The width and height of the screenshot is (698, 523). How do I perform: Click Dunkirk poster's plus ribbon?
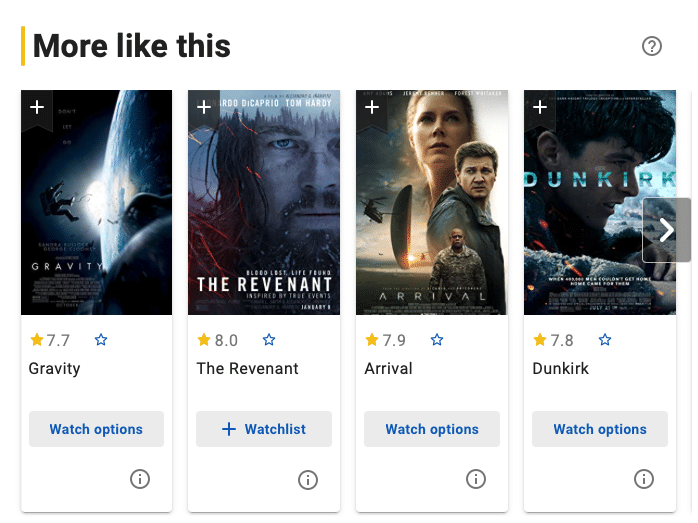coord(541,108)
